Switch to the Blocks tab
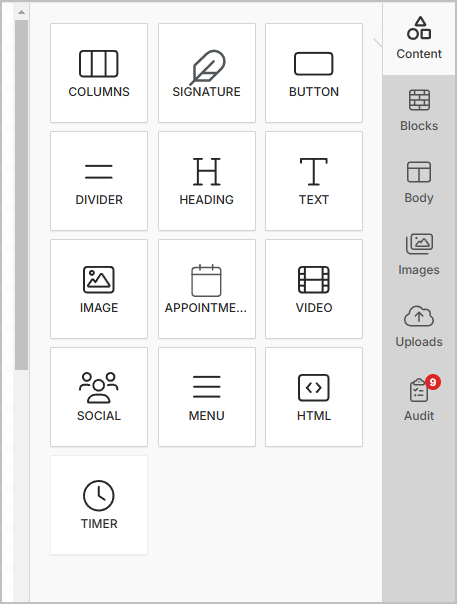 [x=419, y=111]
